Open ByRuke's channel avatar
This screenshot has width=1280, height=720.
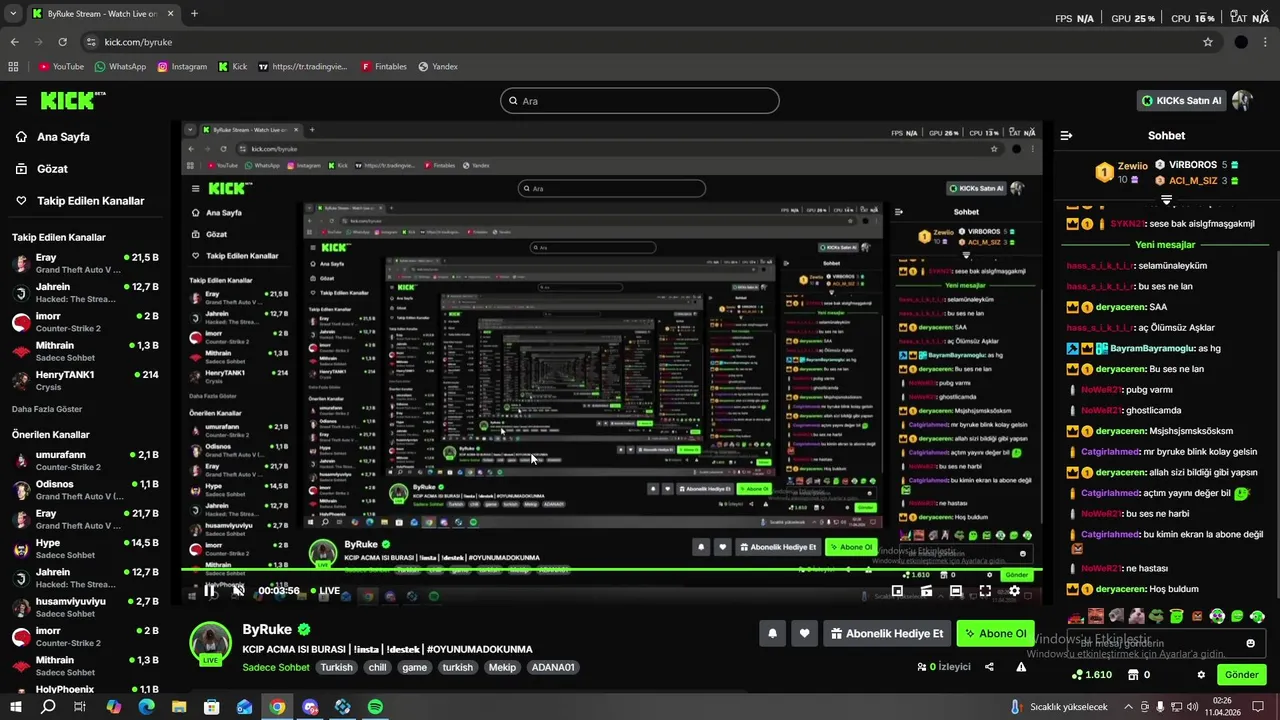click(x=210, y=643)
